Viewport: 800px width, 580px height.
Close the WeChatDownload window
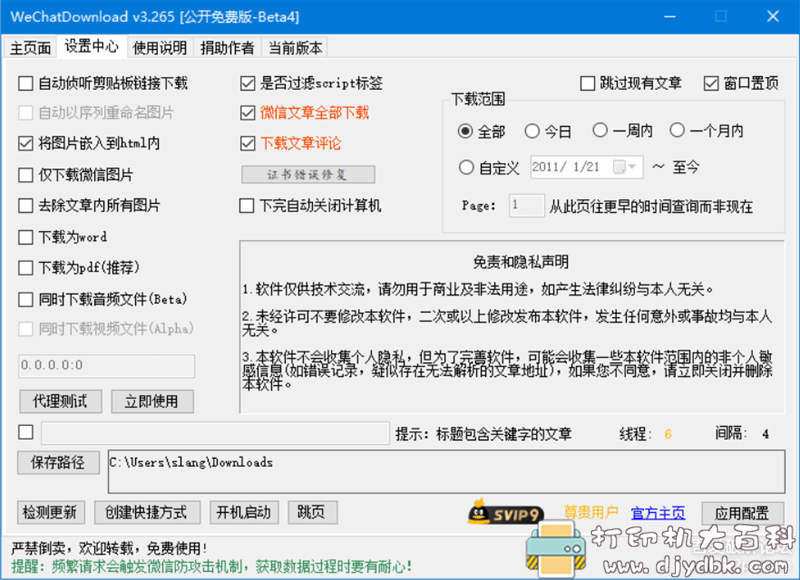point(772,16)
